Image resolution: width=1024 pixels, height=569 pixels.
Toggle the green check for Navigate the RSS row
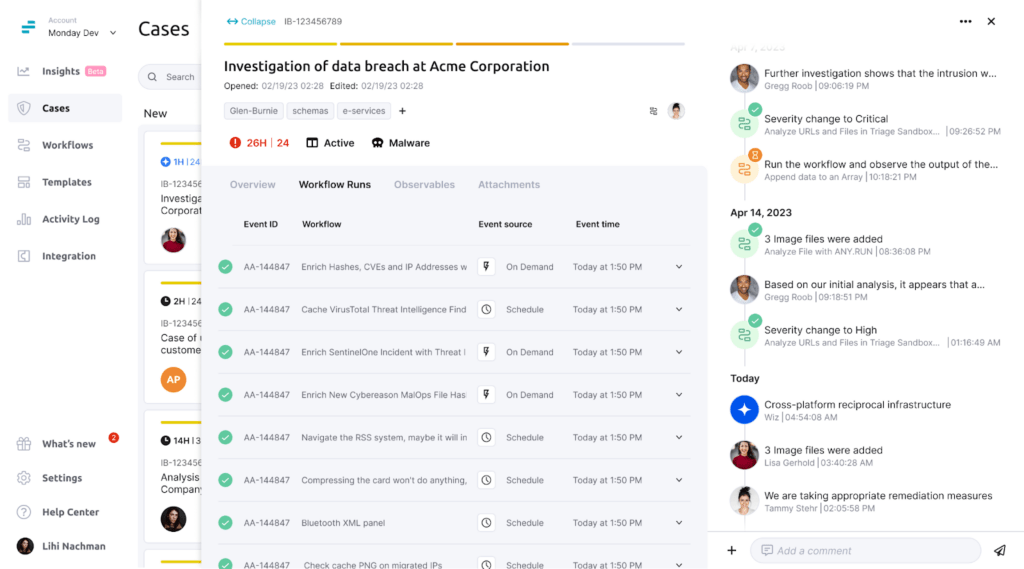click(x=226, y=437)
